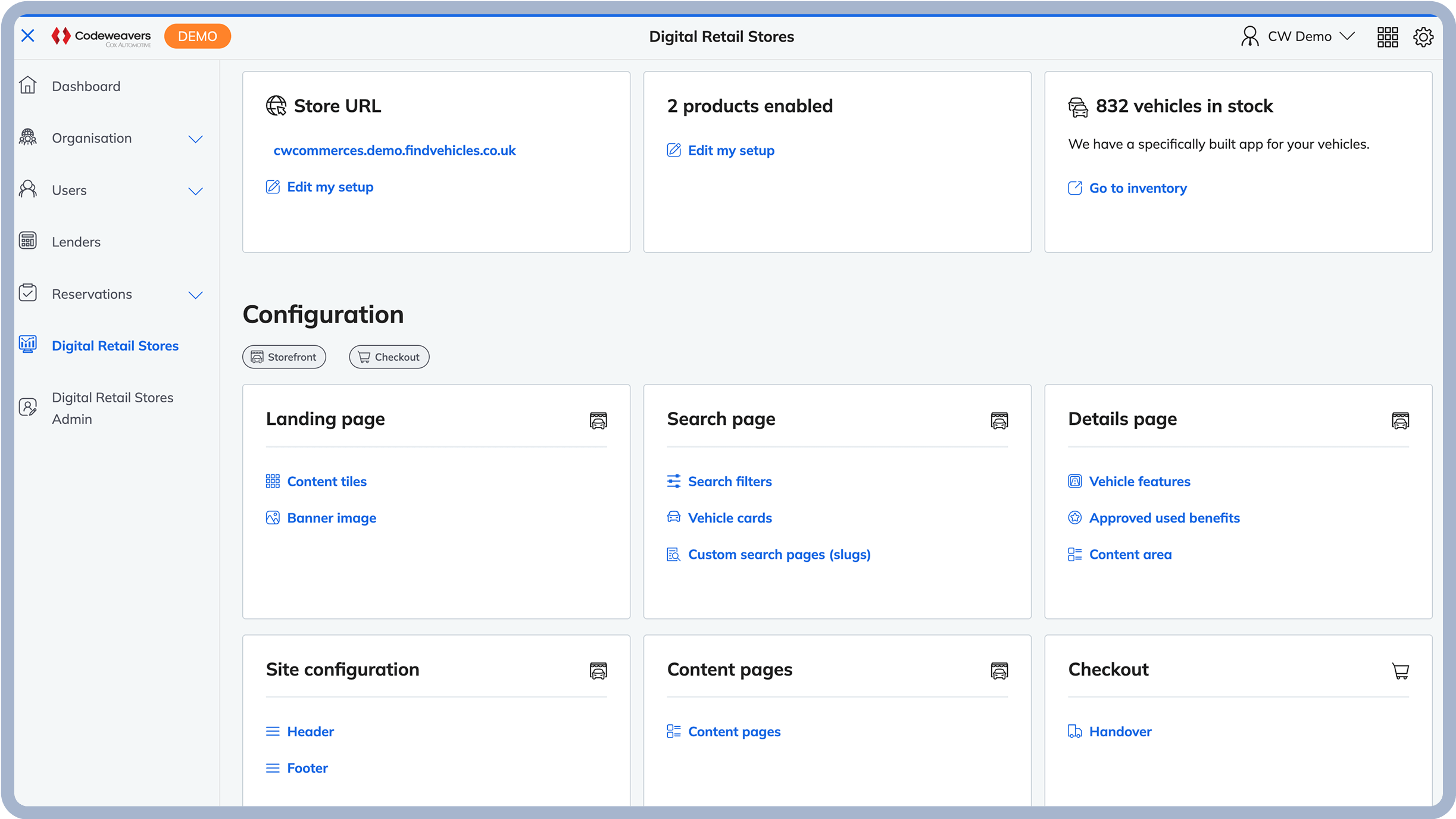Screen dimensions: 1456x819
Task: Open Approved used benefits link
Action: [x=1164, y=518]
